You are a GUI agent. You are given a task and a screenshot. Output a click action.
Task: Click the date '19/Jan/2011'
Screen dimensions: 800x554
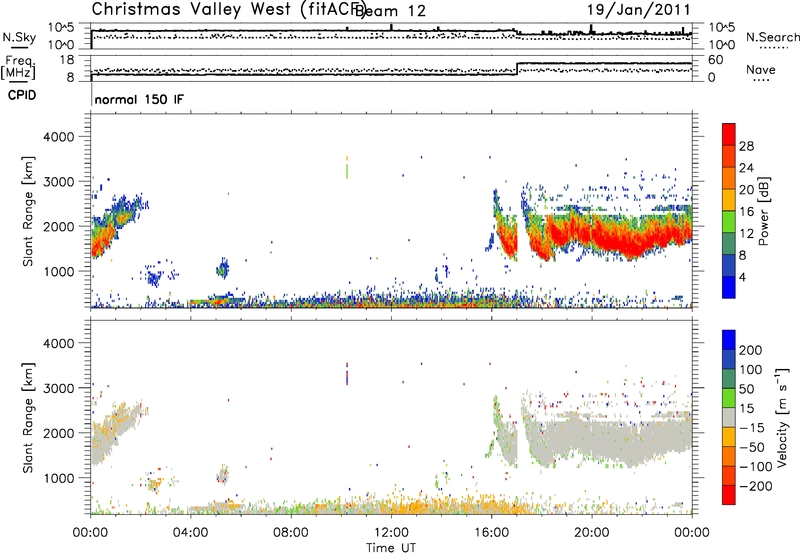pos(638,9)
